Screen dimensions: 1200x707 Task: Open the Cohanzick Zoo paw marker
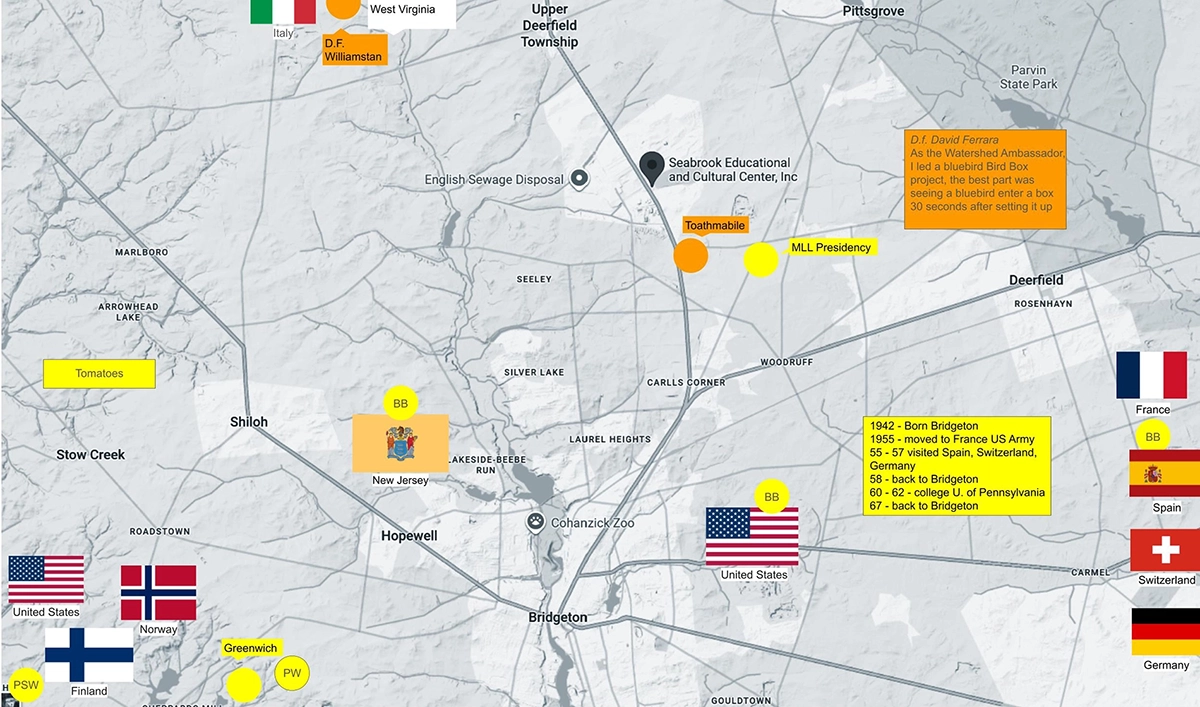coord(538,523)
